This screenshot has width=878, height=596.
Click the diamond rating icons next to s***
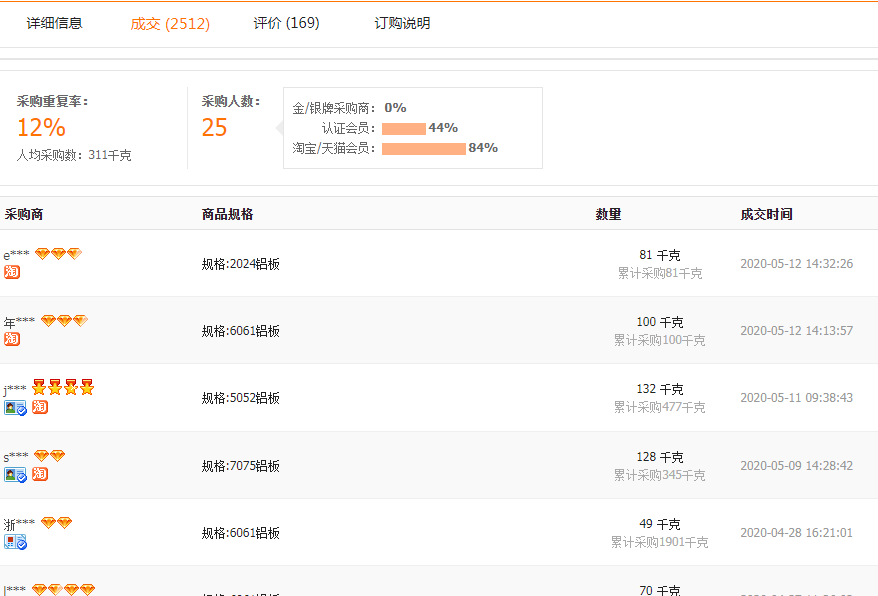point(49,456)
